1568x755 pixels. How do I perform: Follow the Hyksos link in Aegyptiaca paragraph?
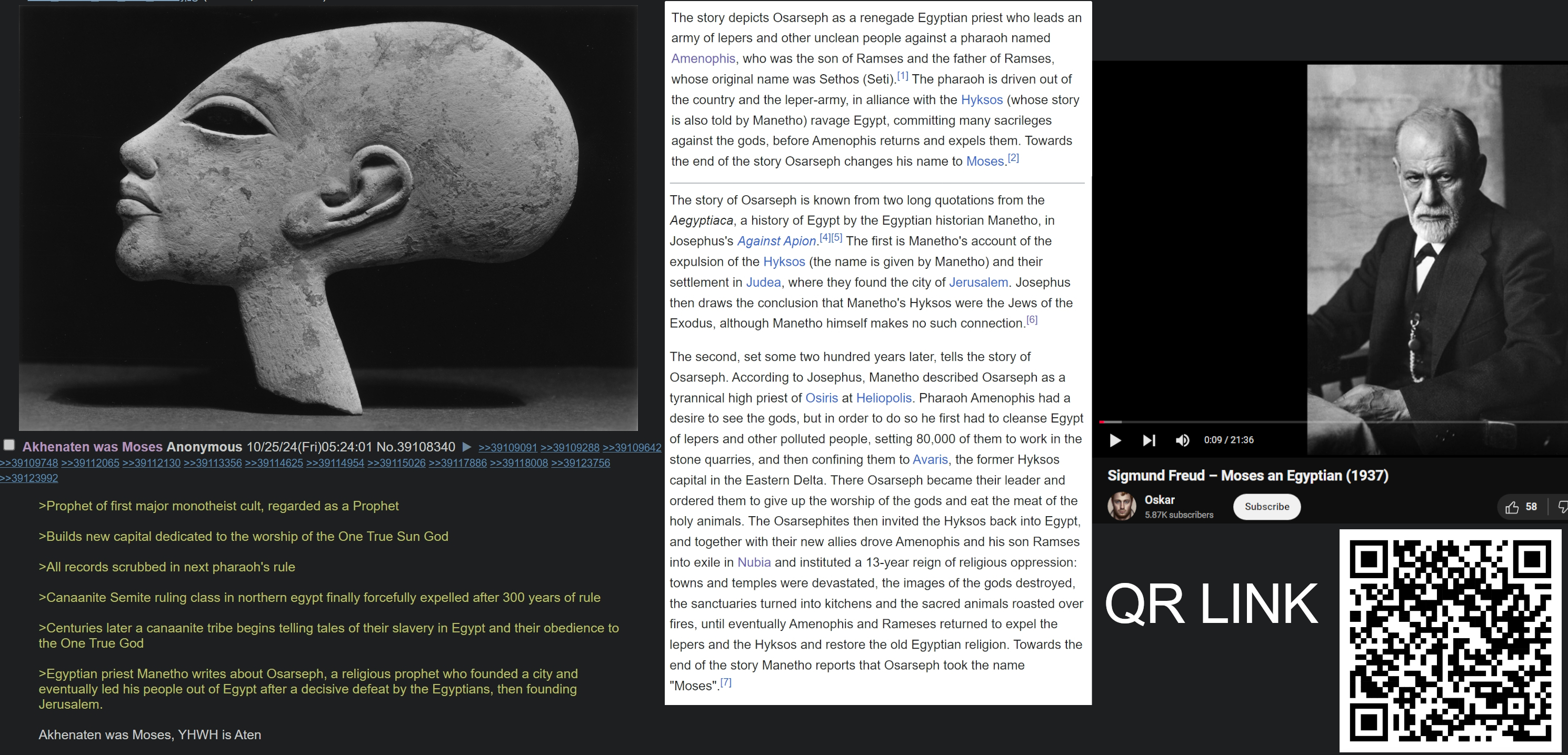pyautogui.click(x=784, y=261)
